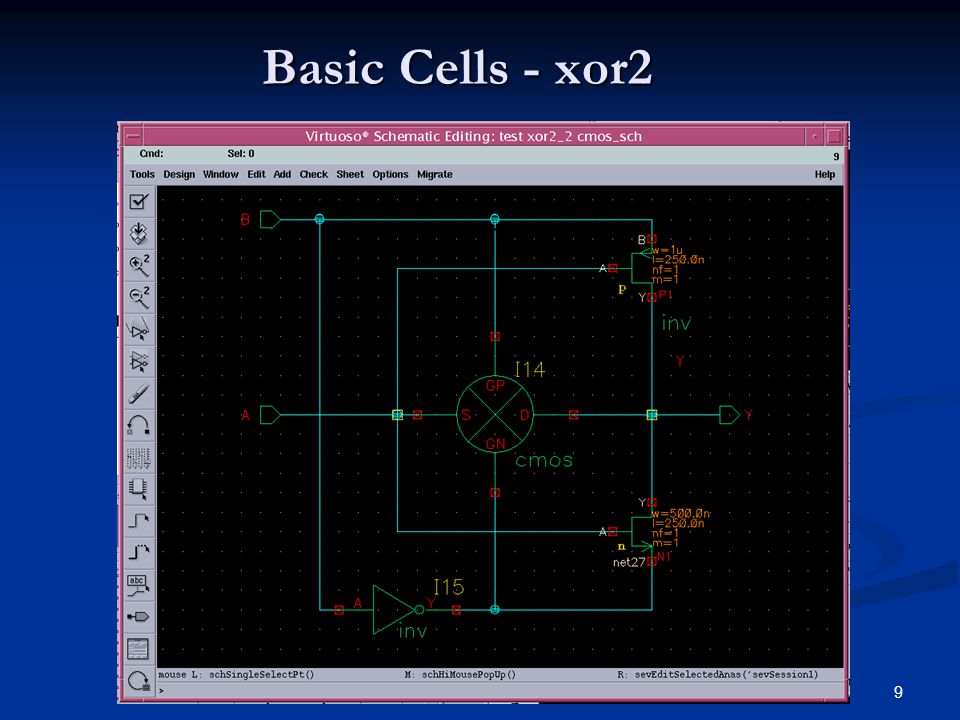Select the wide Wire tool
Screen dimensions: 960x720
click(x=139, y=553)
